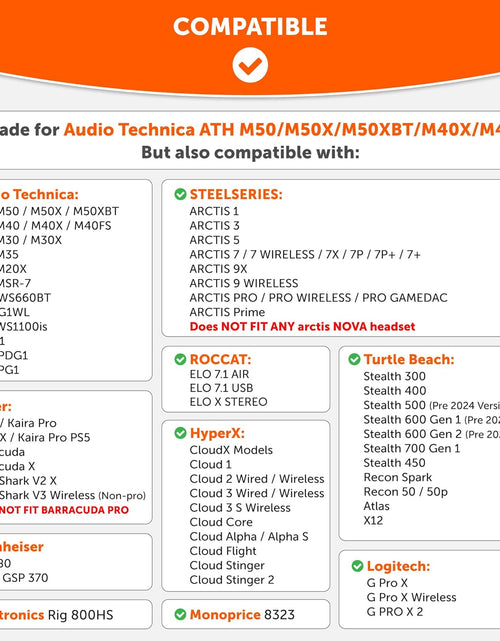Click green checkmark next to Monoprice 8323
500x641 pixels.
(180, 614)
